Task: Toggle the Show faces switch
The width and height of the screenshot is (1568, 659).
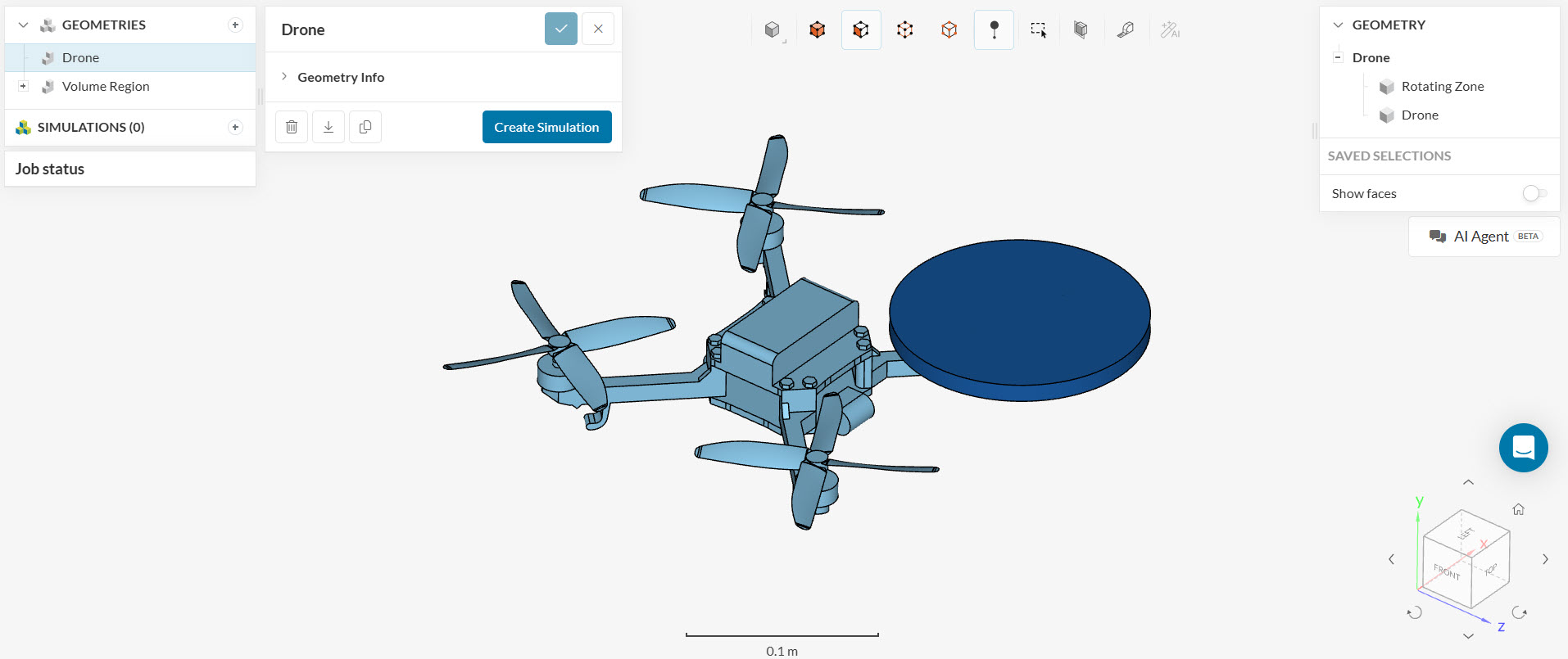Action: [1534, 193]
